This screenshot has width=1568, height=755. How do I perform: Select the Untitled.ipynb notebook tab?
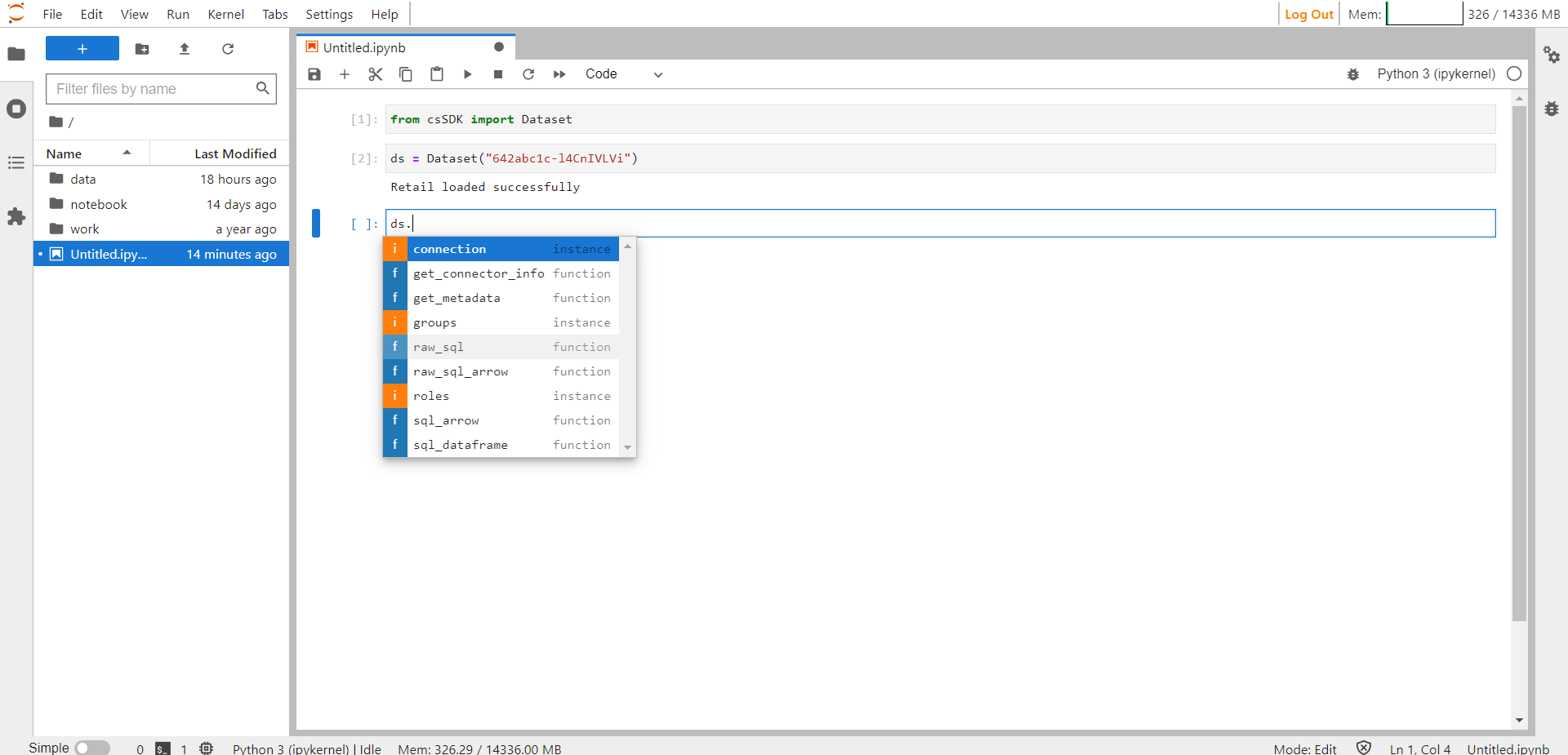406,47
